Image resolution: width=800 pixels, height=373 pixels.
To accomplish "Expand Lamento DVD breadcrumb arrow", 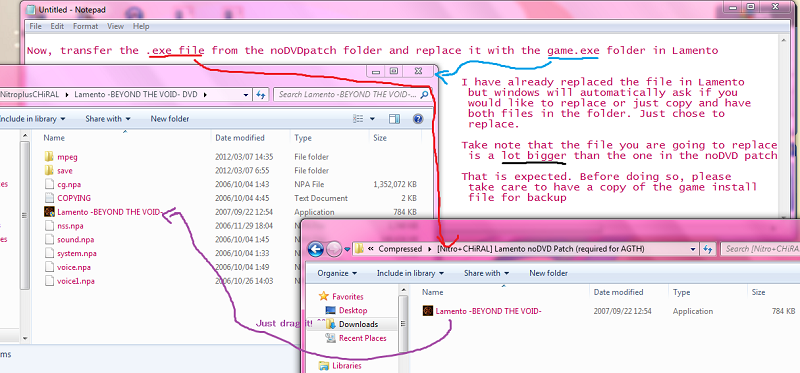I will [205, 94].
